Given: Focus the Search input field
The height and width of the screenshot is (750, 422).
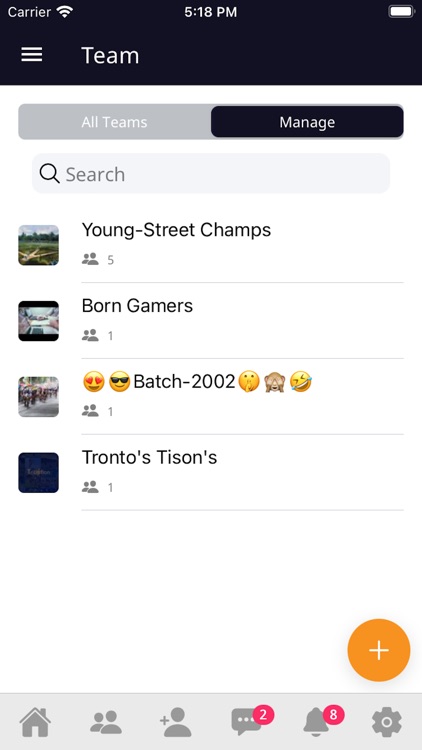Looking at the screenshot, I should (x=211, y=174).
